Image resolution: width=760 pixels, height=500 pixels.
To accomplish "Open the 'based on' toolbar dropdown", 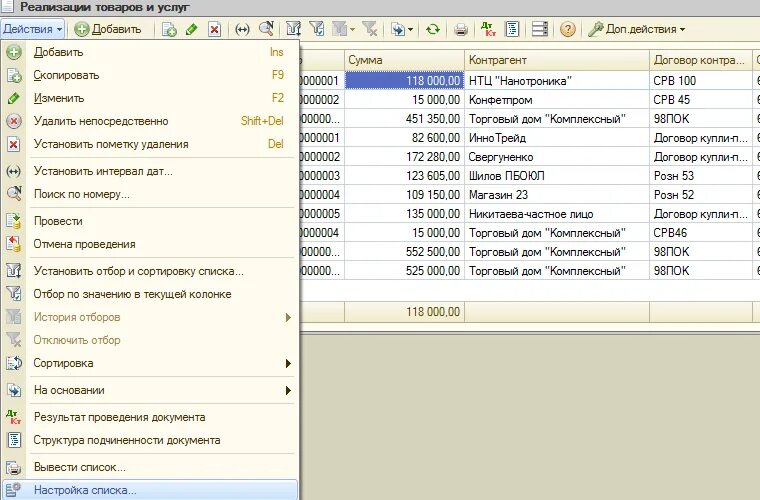I will point(402,30).
